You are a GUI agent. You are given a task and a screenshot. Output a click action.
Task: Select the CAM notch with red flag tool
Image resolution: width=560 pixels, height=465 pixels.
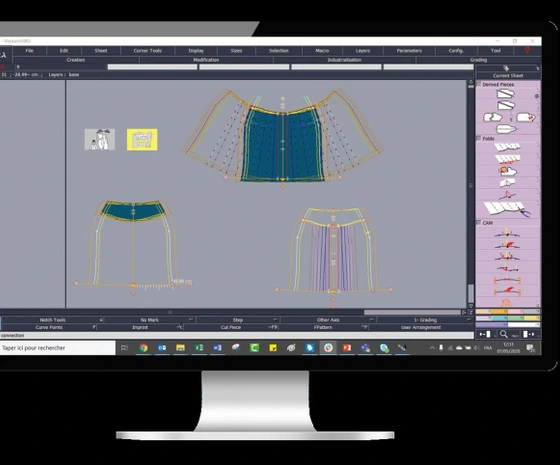point(508,245)
